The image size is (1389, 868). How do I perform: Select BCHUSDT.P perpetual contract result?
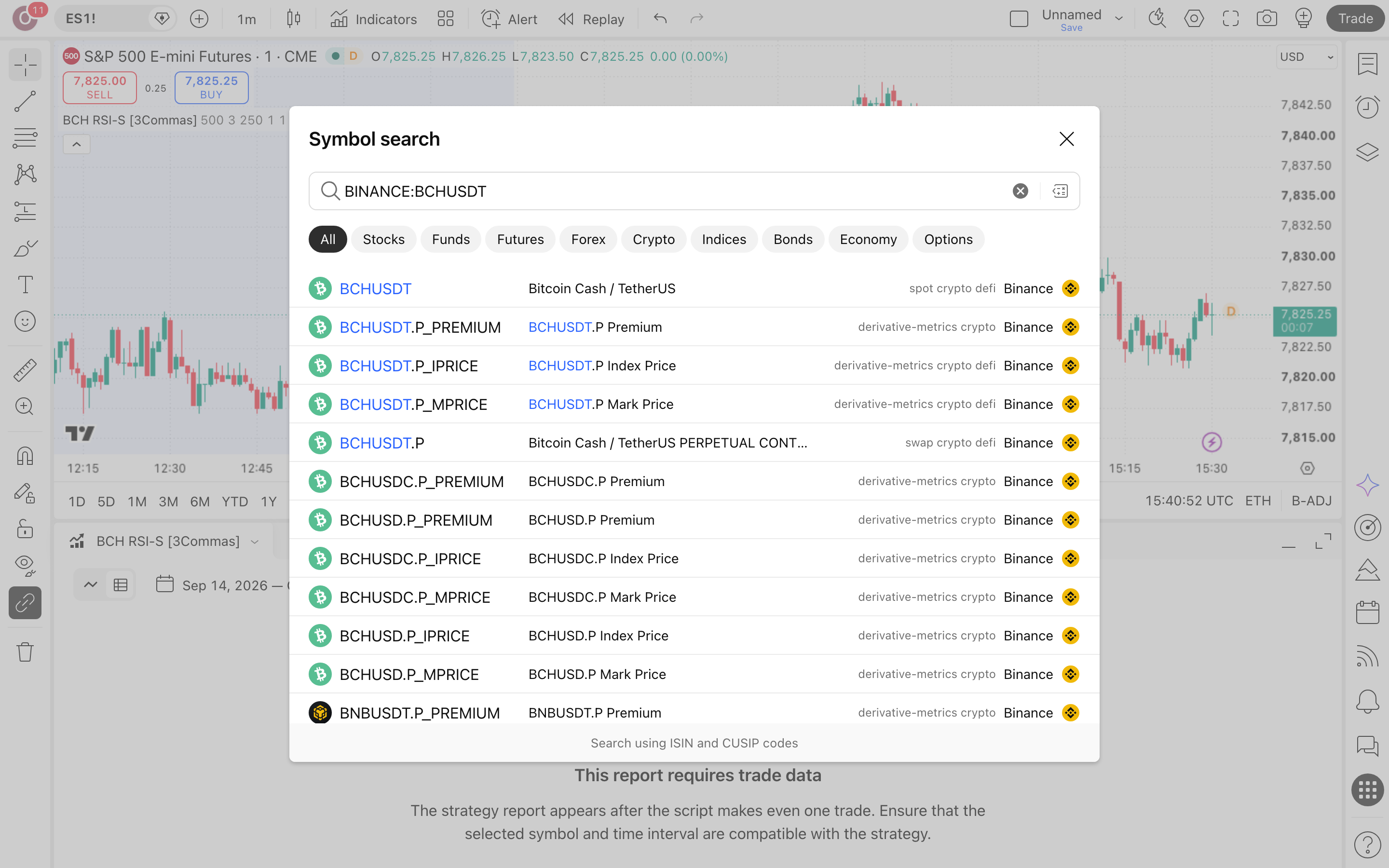point(694,443)
